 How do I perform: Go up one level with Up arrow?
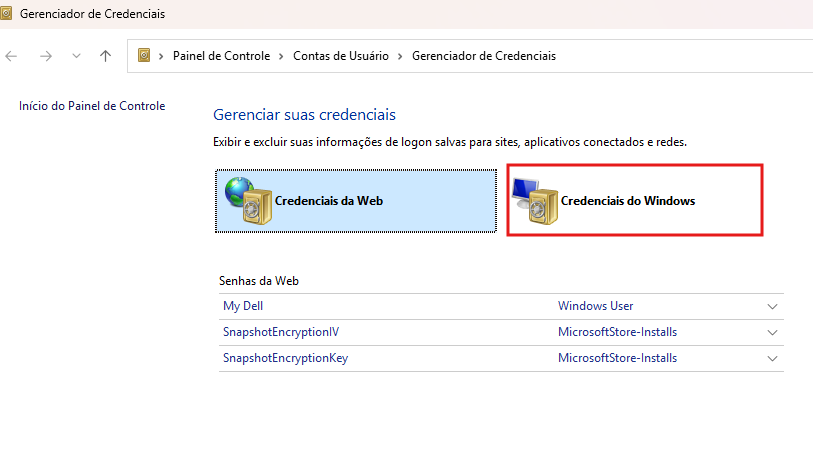106,56
